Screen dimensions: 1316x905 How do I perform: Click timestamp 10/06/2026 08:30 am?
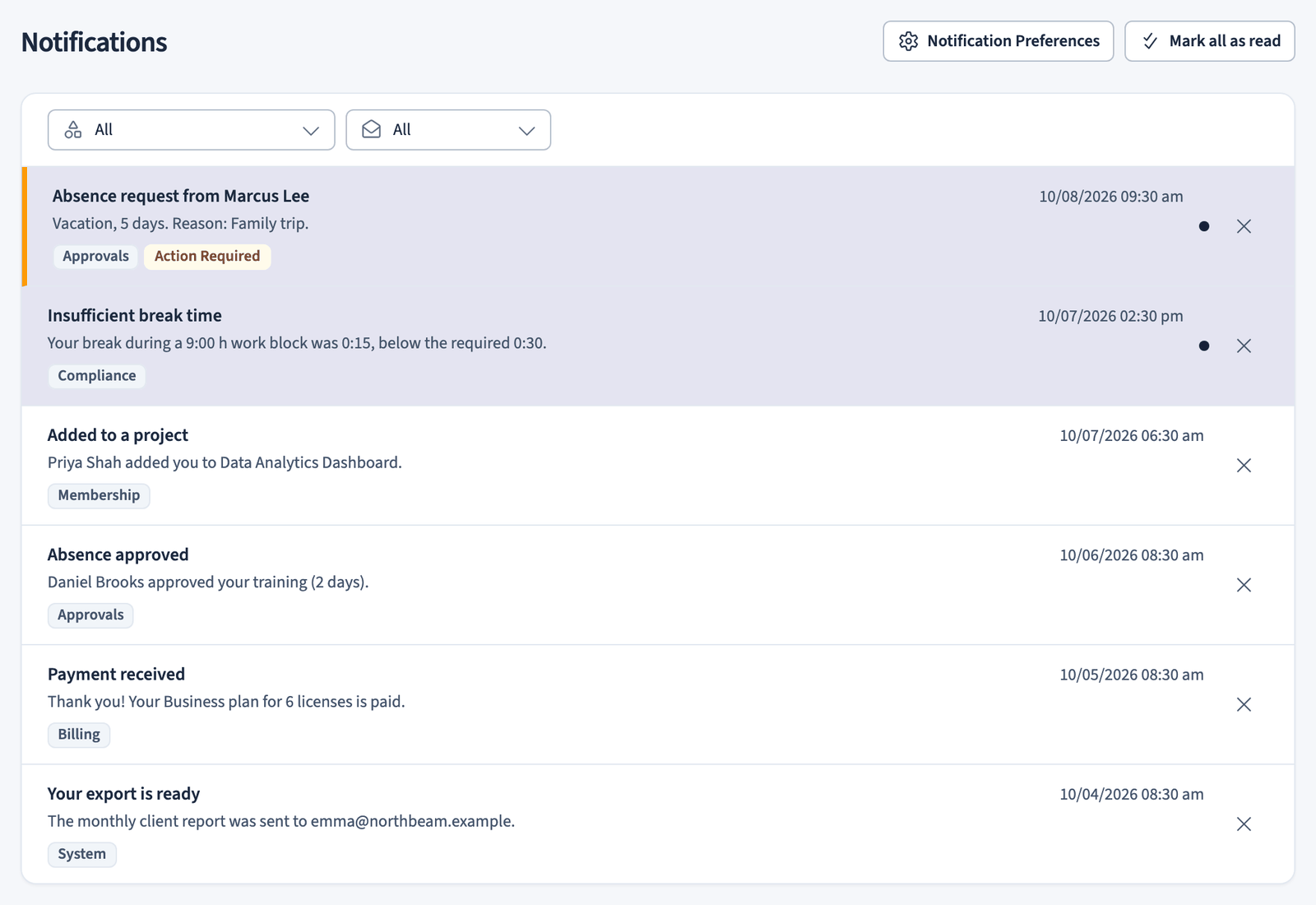[1132, 555]
